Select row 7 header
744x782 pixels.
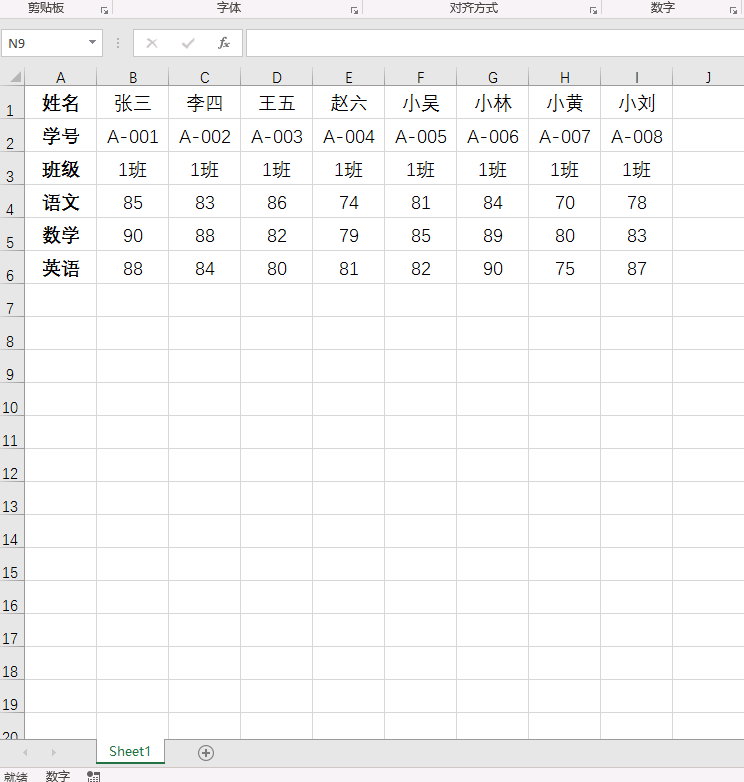[x=12, y=301]
